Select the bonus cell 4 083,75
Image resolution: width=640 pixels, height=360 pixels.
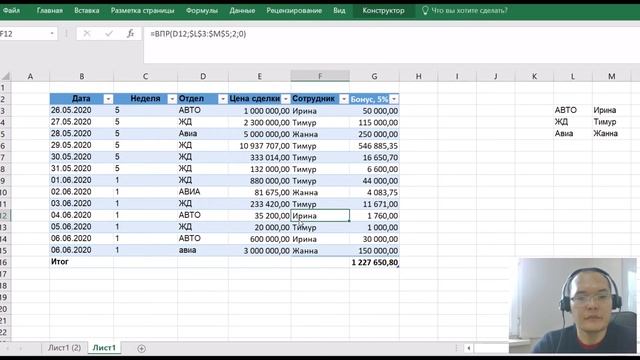click(x=374, y=192)
